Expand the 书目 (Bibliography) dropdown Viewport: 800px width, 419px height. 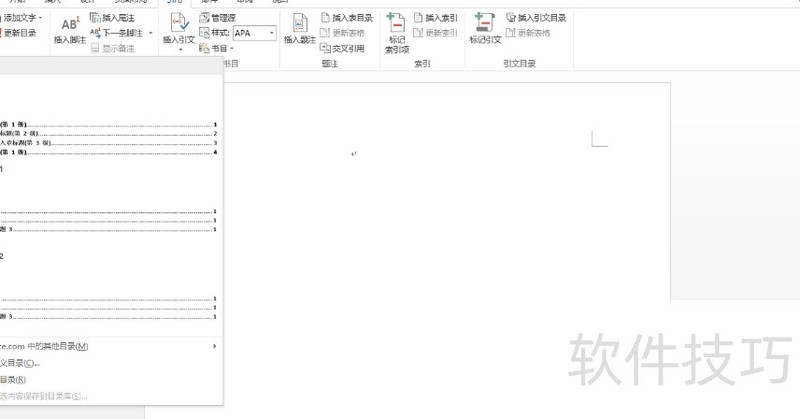[x=217, y=48]
